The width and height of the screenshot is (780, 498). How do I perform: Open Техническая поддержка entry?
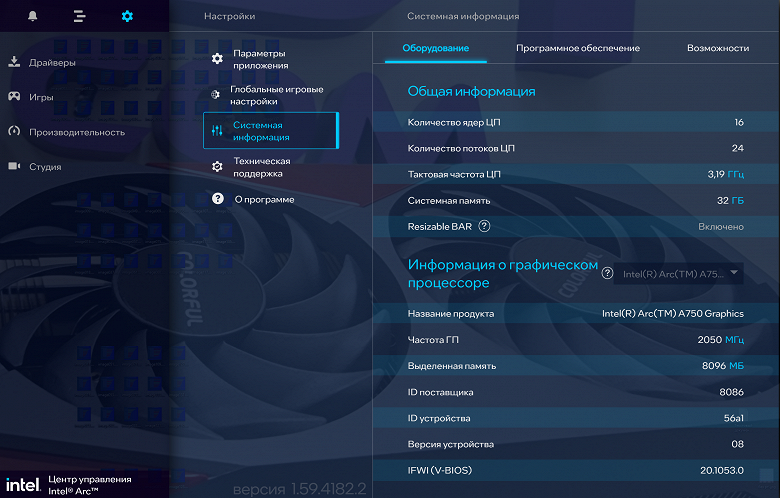point(271,167)
